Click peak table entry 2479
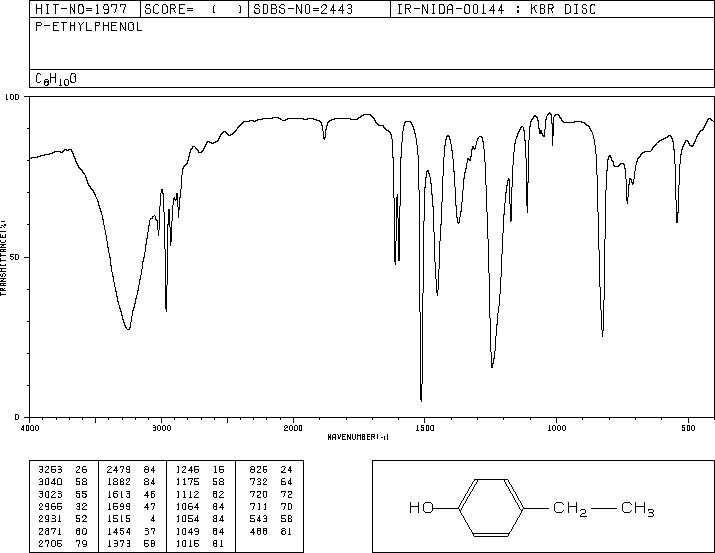This screenshot has width=715, height=553. tap(119, 470)
